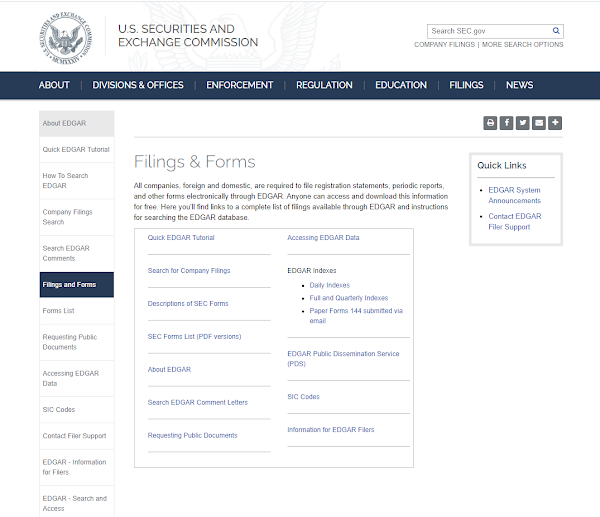Screen dimensions: 600x517
Task: Open the NEWS menu
Action: [x=519, y=85]
